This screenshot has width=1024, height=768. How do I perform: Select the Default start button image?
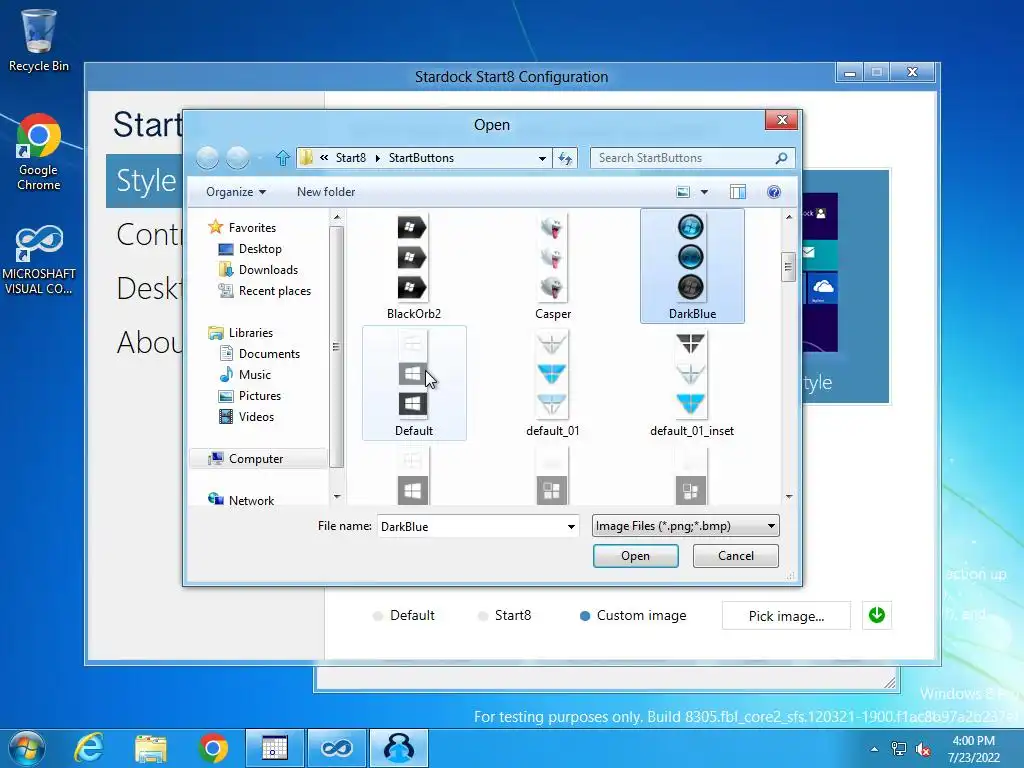point(413,383)
